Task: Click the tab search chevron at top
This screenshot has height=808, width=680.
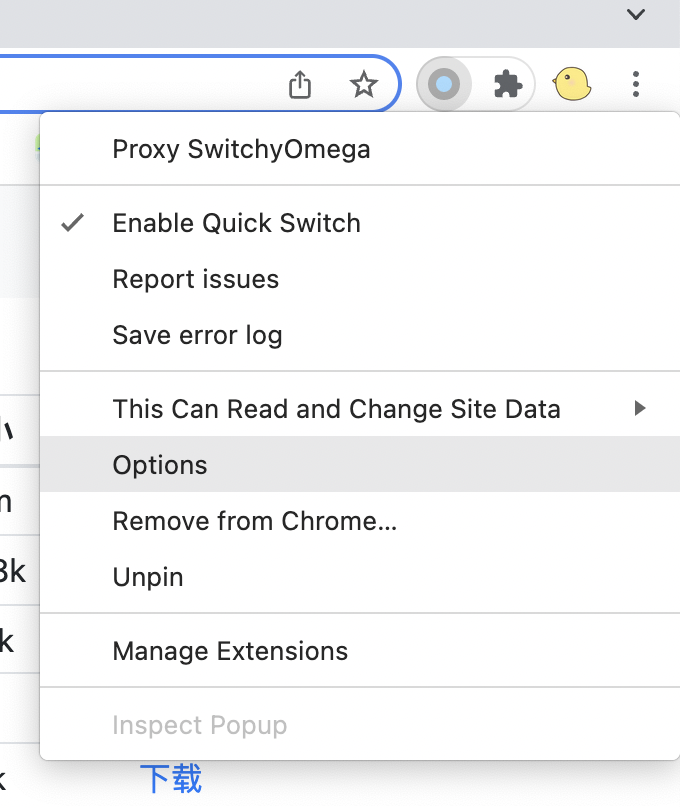Action: 636,14
